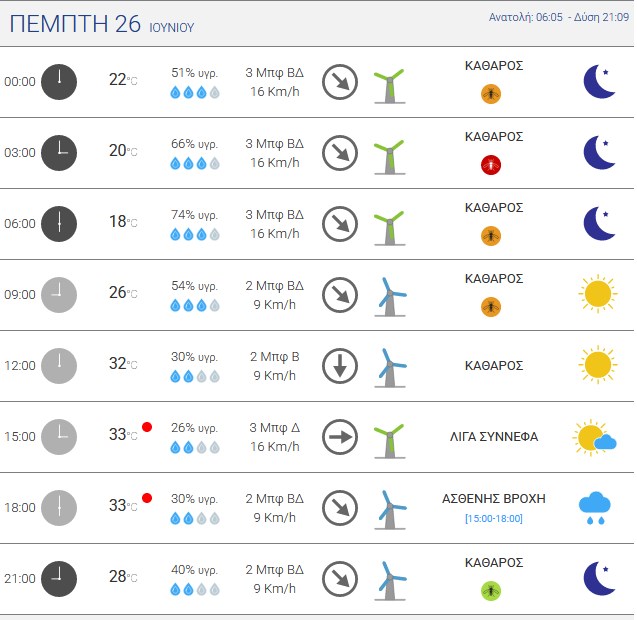
Task: Click the sun icon at 12:00
Action: pyautogui.click(x=598, y=364)
